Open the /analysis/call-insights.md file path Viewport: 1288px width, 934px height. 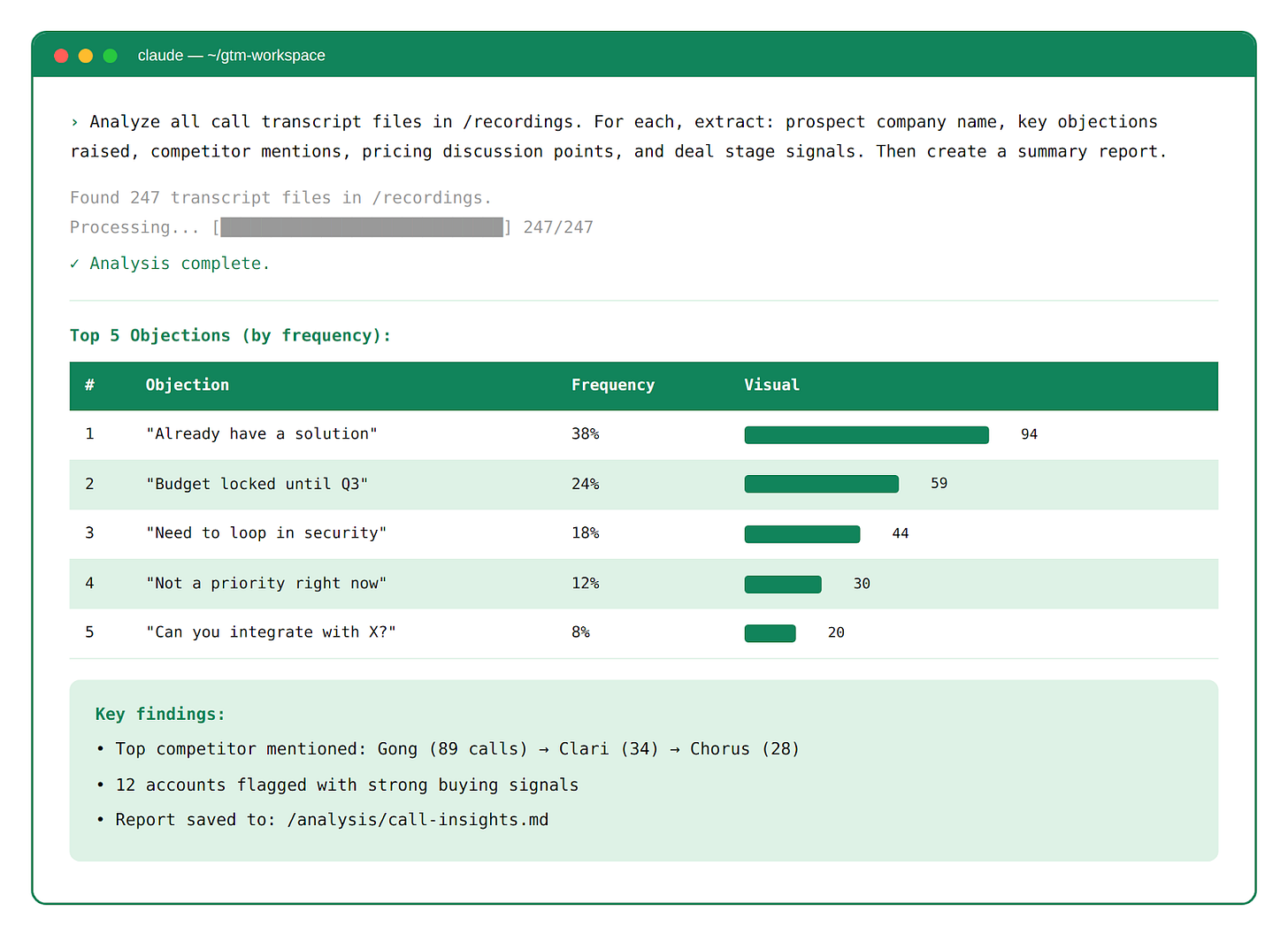click(x=418, y=820)
